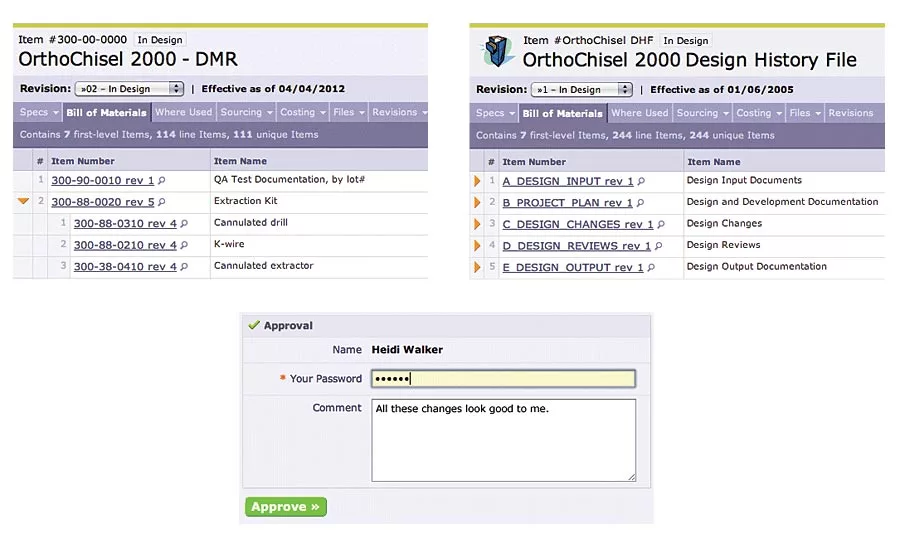Click 'Design Input Documents' item name
900x550 pixels.
744,180
